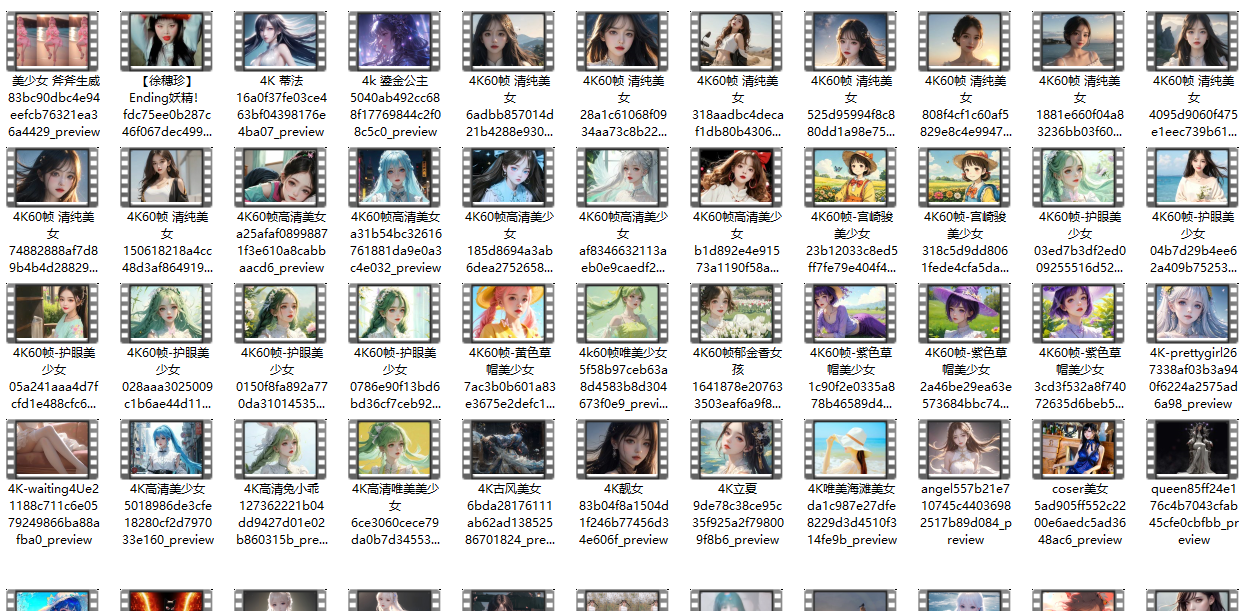Image resolution: width=1253 pixels, height=612 pixels.
Task: Click the 4k 鎏金公主 file name
Action: coord(396,106)
